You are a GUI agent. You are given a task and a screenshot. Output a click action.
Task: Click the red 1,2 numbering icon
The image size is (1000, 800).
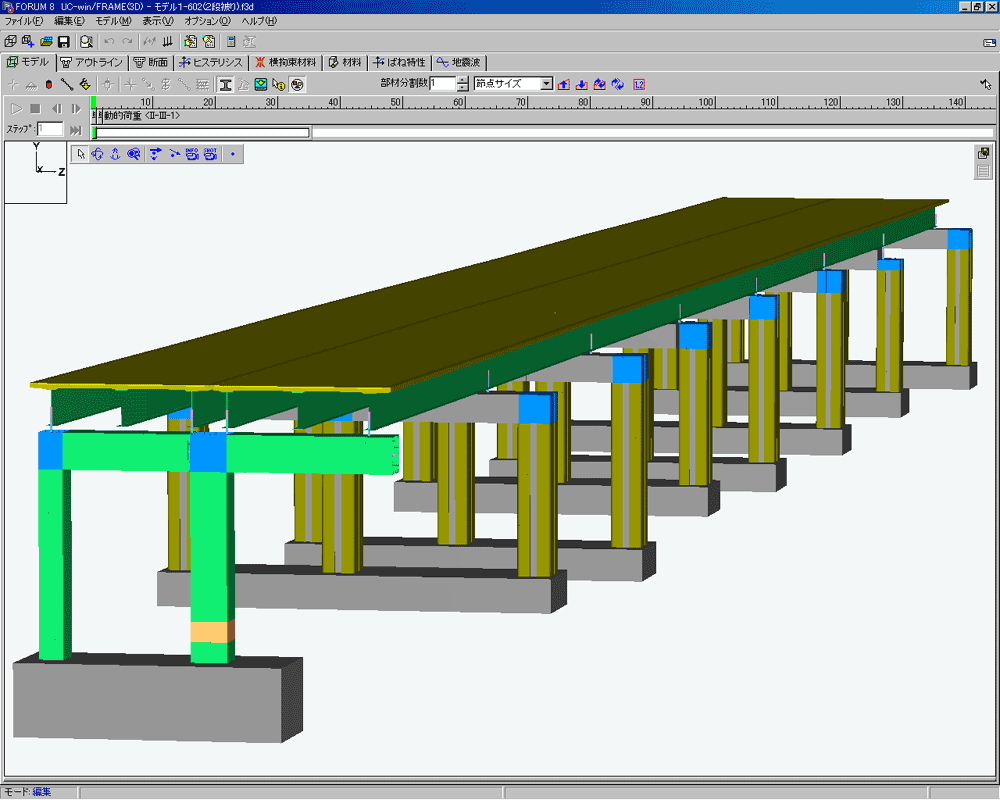tap(639, 84)
